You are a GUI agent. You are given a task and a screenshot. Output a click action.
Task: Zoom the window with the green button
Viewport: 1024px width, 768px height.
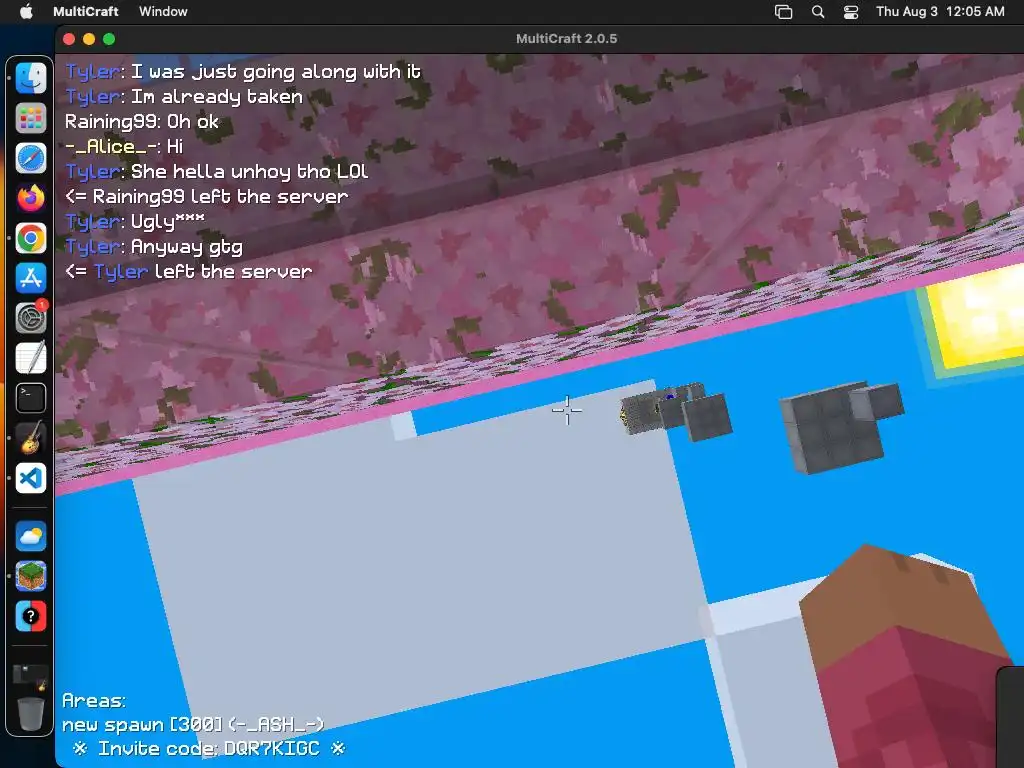pos(109,39)
